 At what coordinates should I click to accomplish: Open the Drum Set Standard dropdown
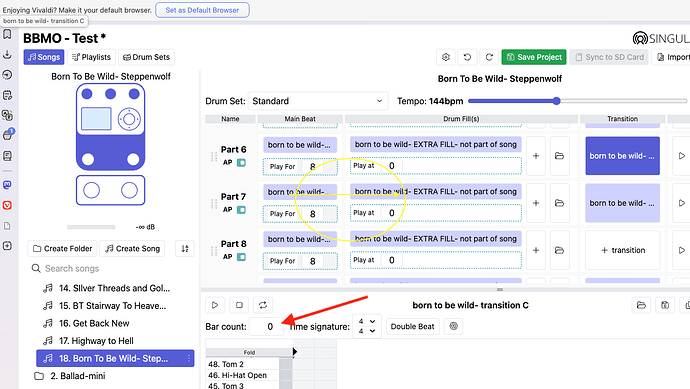[318, 101]
